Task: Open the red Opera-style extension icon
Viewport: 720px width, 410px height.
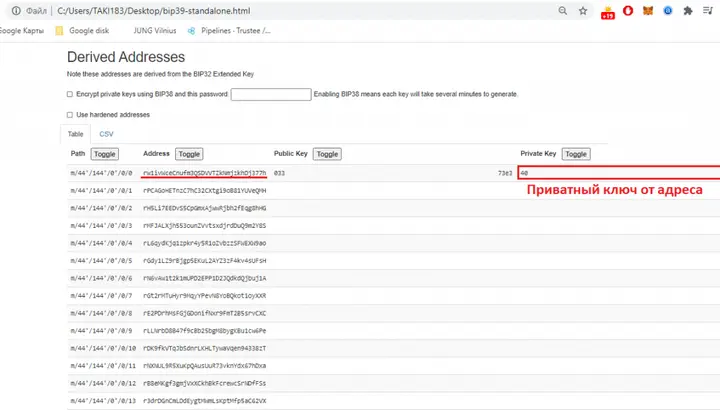Action: [x=628, y=11]
